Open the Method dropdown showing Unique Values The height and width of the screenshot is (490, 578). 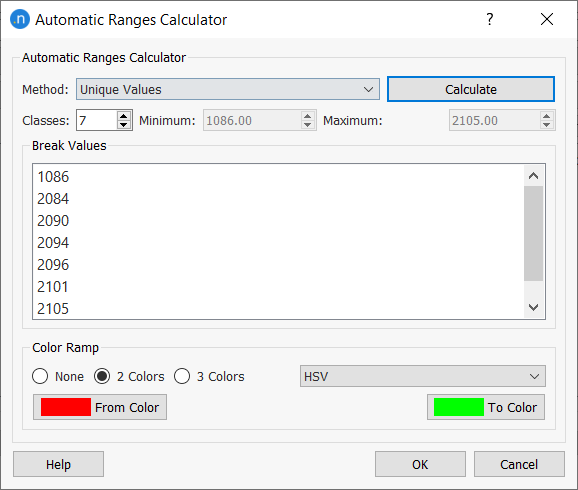click(228, 89)
